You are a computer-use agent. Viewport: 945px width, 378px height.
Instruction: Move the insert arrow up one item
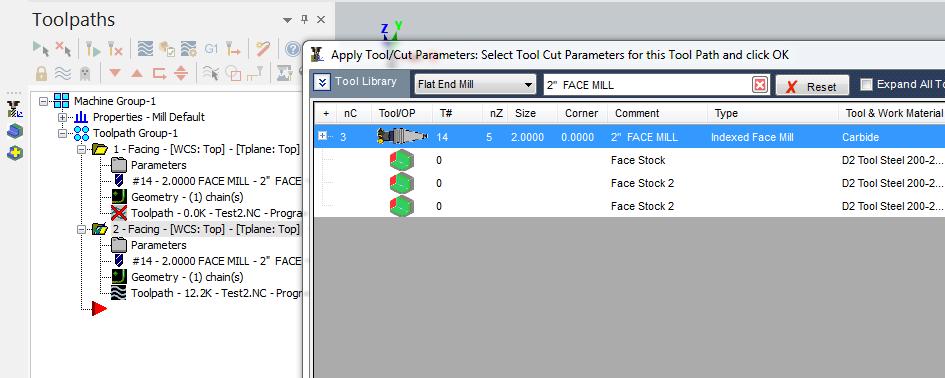137,74
